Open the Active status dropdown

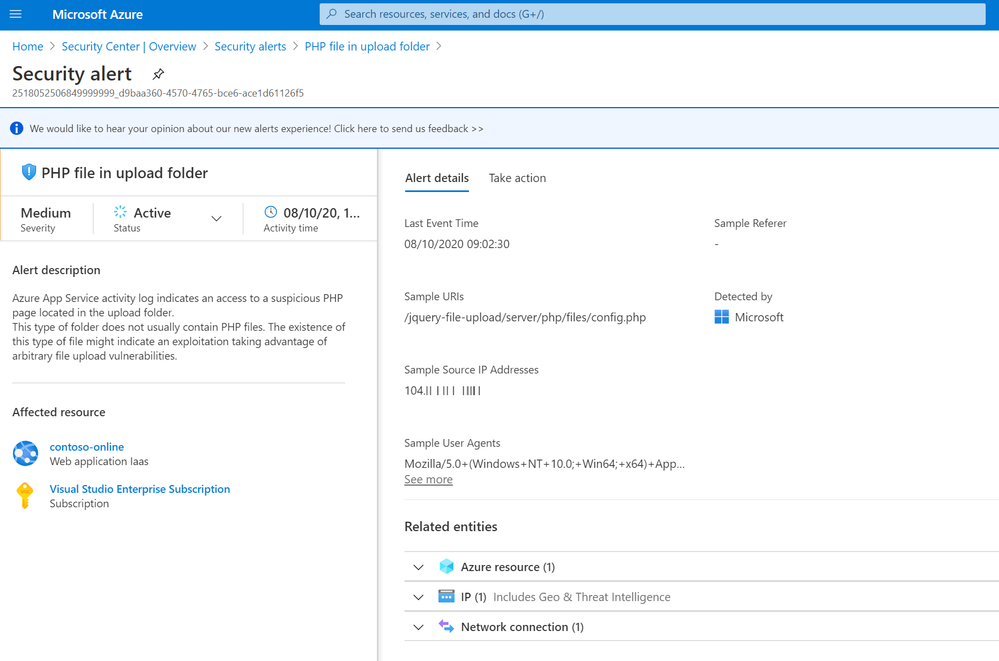217,219
